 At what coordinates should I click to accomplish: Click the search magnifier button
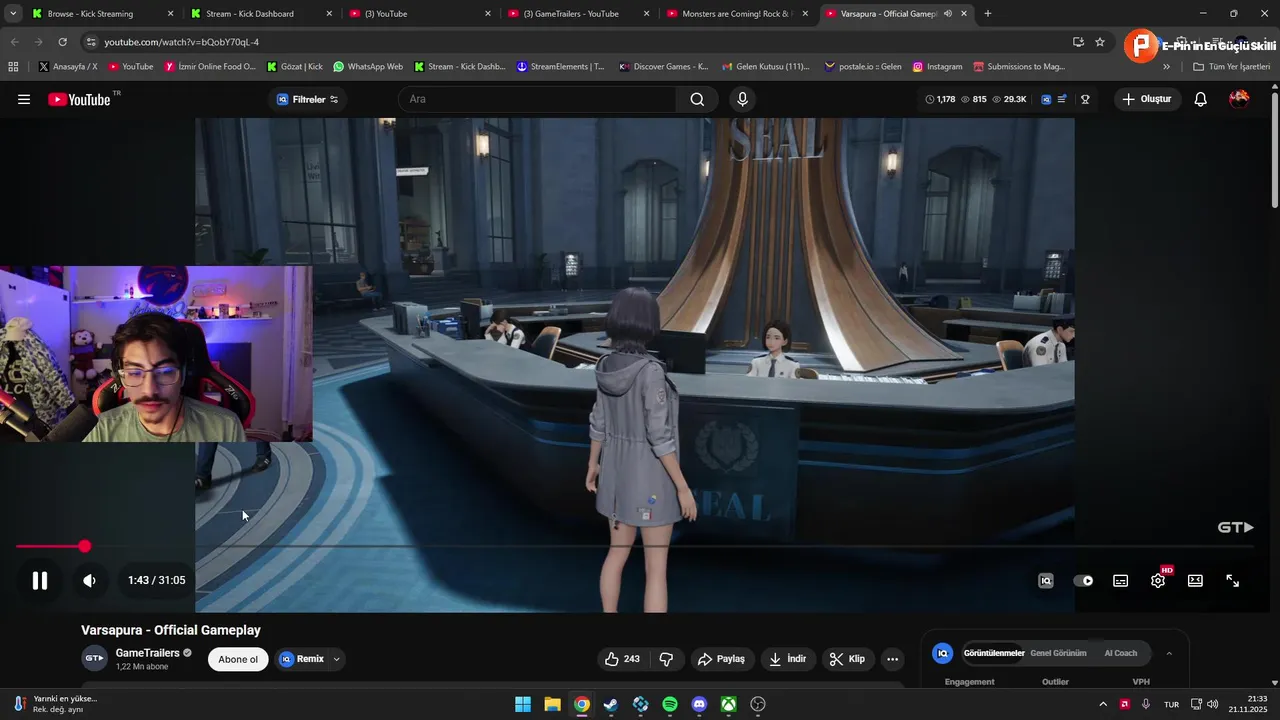(x=697, y=99)
